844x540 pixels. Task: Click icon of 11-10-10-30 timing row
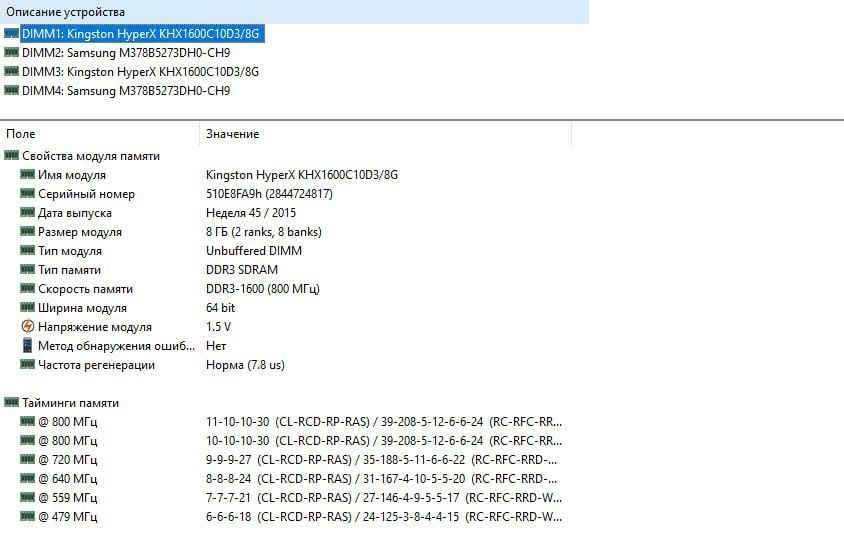click(x=27, y=421)
